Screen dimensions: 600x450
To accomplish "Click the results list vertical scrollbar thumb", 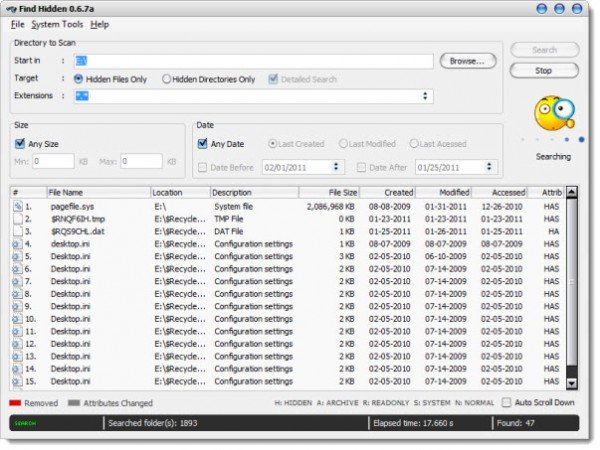I will pyautogui.click(x=571, y=281).
